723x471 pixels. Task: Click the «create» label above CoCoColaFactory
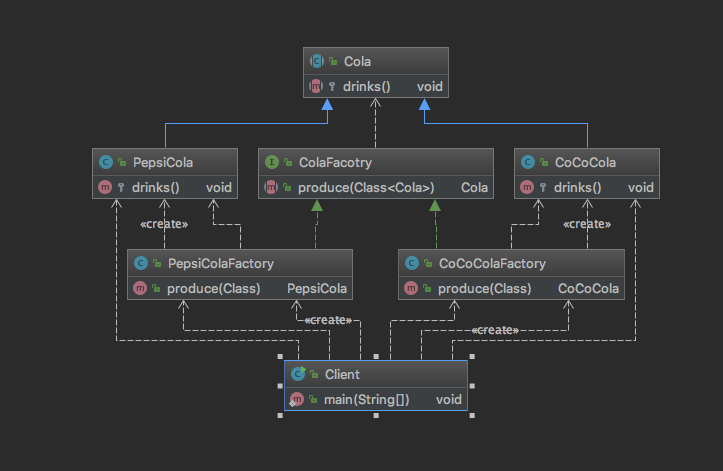click(x=587, y=224)
